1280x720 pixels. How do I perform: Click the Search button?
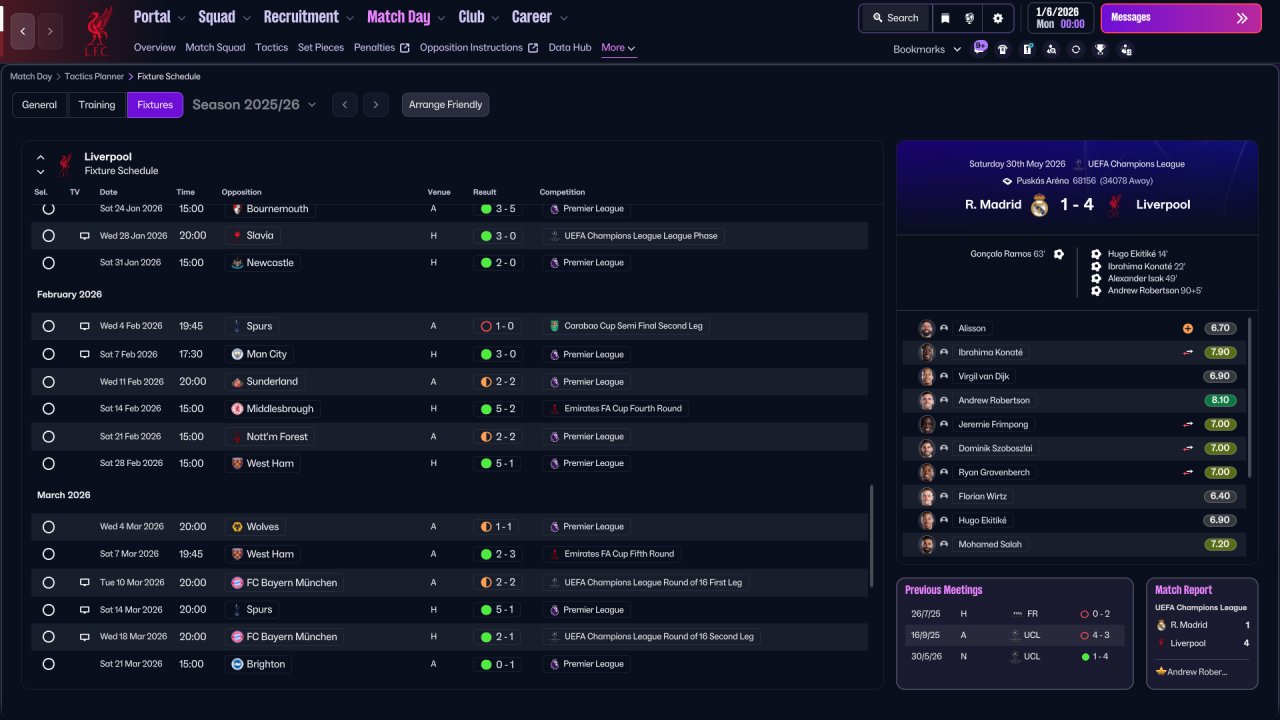click(895, 18)
